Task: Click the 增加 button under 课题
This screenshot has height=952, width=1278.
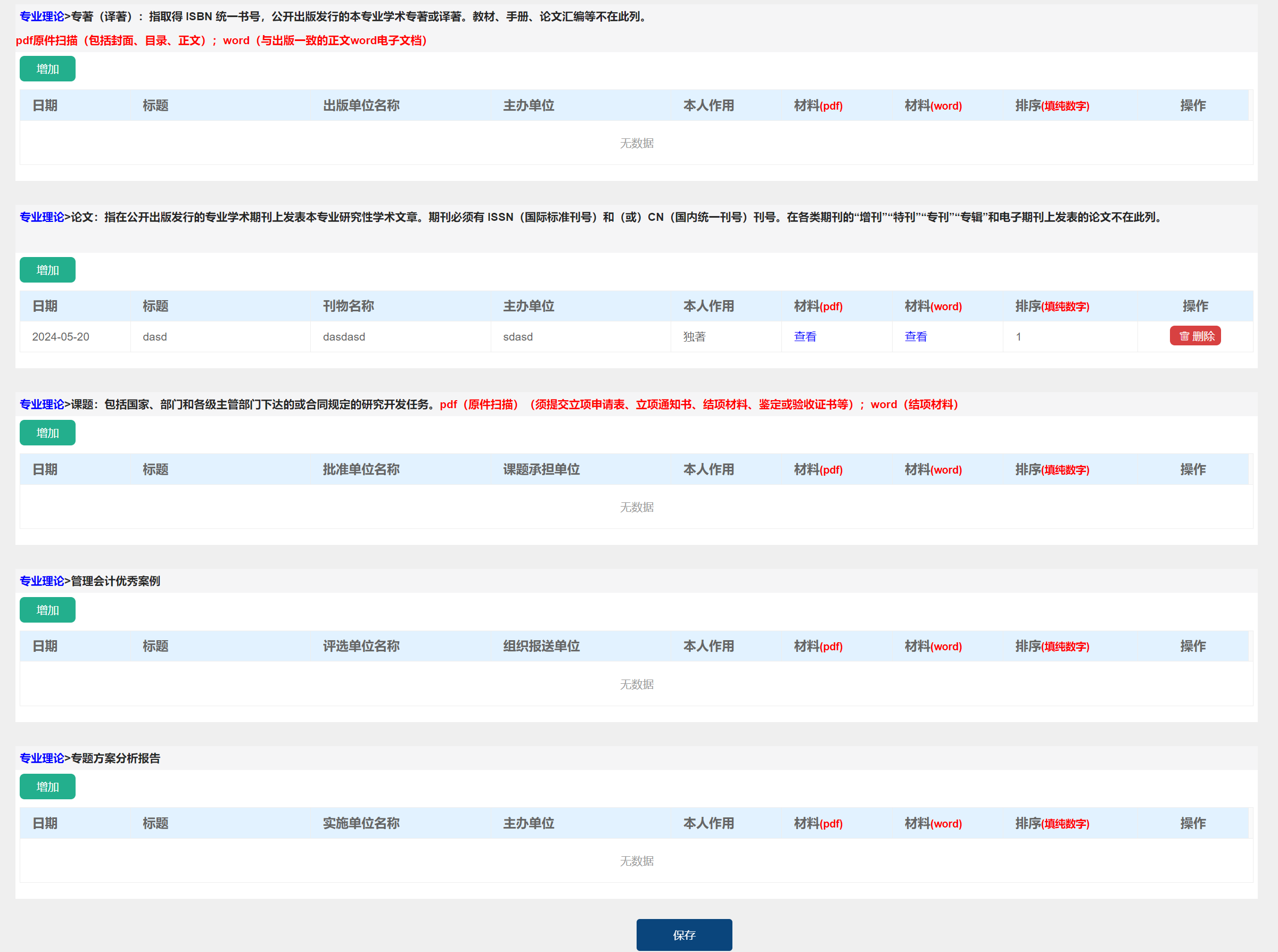Action: click(48, 432)
